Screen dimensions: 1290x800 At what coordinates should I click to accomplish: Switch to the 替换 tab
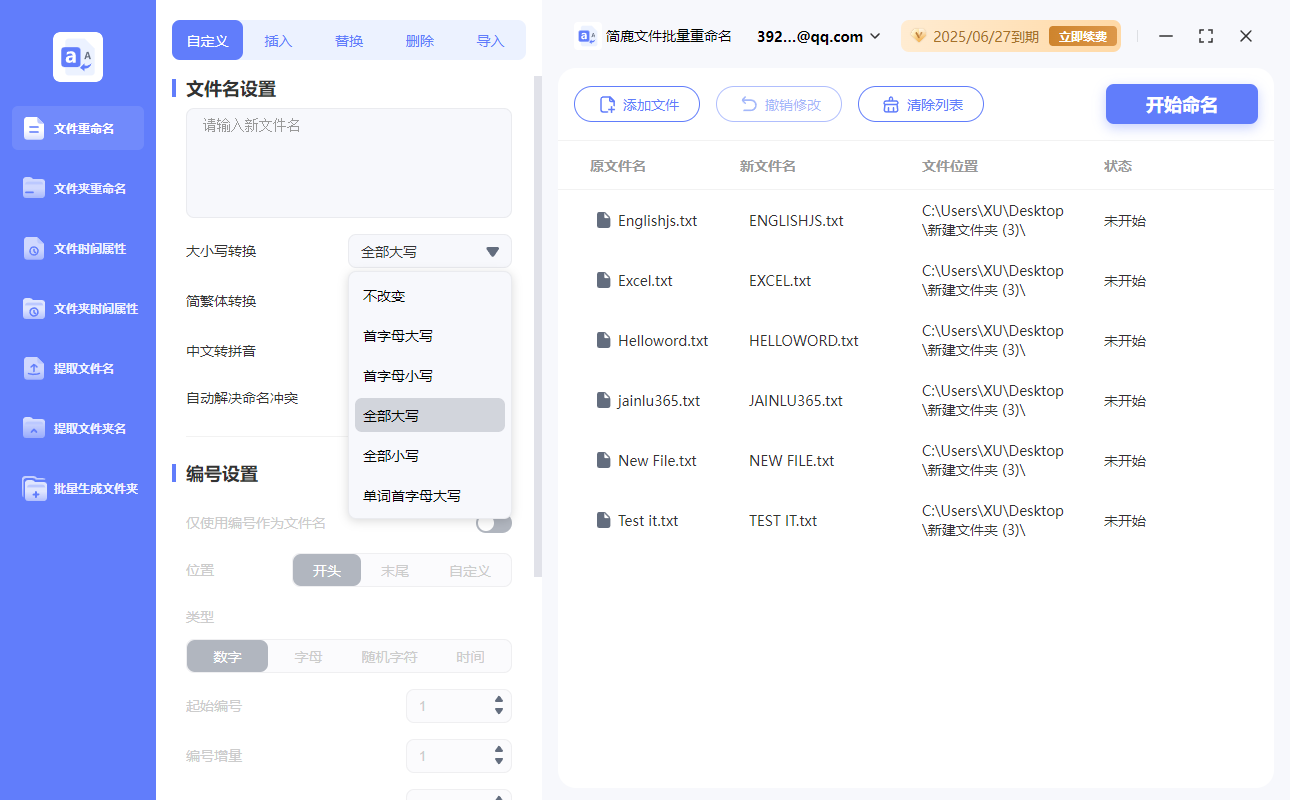point(348,40)
